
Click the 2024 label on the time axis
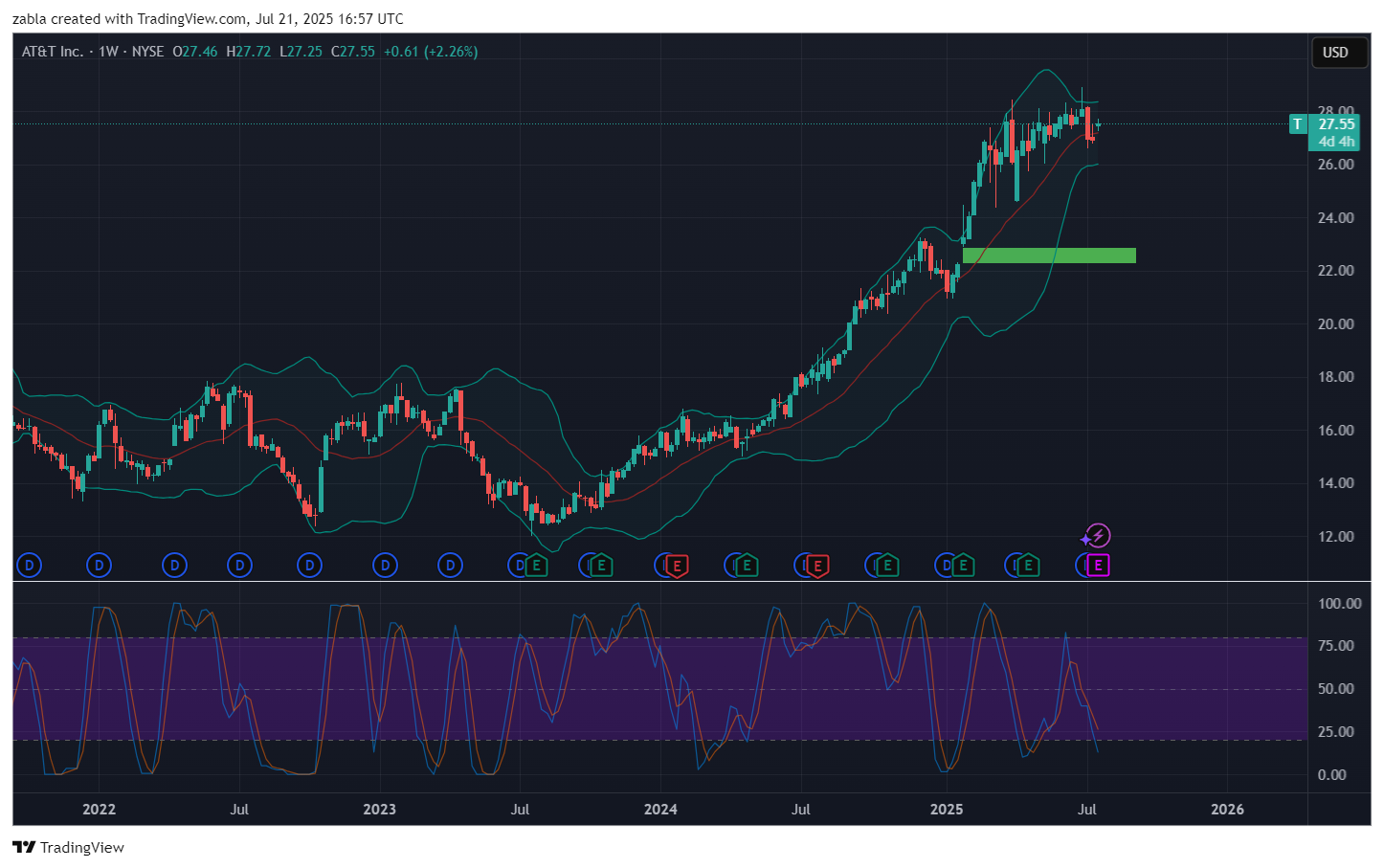pos(660,810)
